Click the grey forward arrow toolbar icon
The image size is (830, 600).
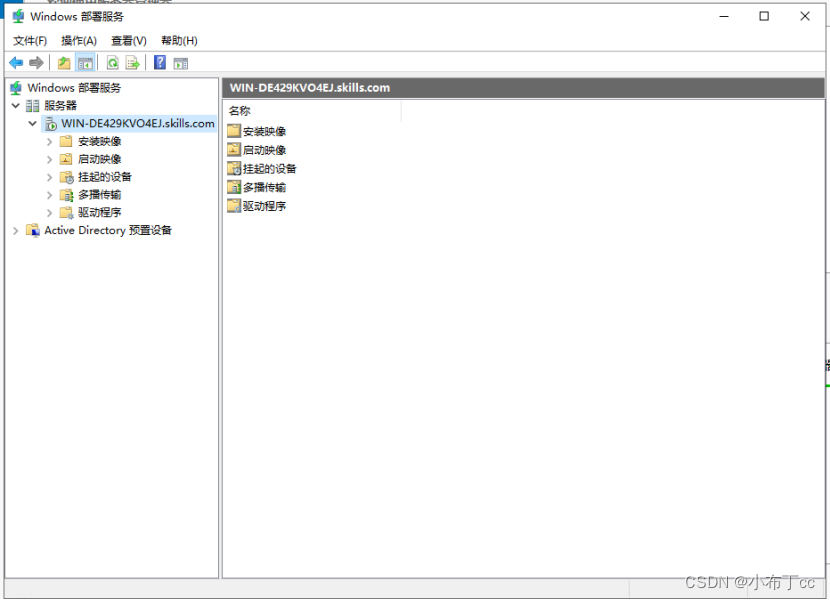click(x=36, y=63)
